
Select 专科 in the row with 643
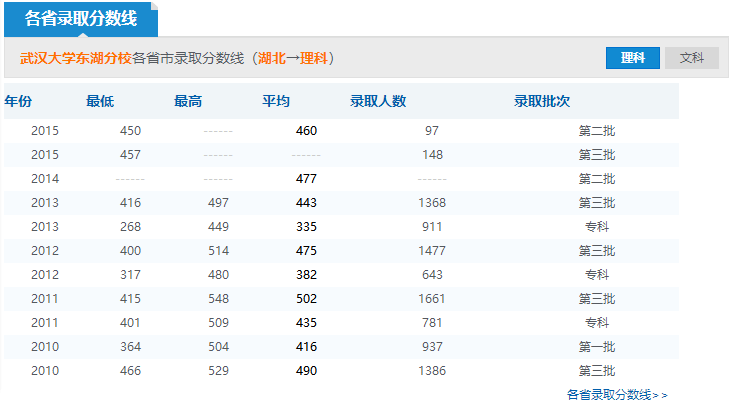[x=597, y=275]
